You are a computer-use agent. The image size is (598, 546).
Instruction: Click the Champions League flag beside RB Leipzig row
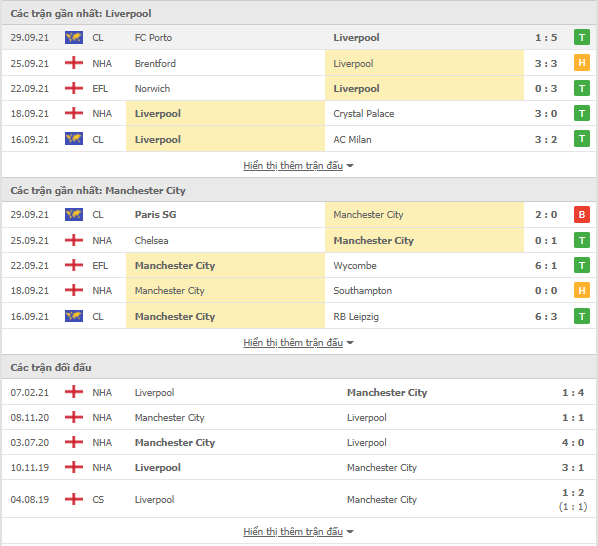[74, 316]
